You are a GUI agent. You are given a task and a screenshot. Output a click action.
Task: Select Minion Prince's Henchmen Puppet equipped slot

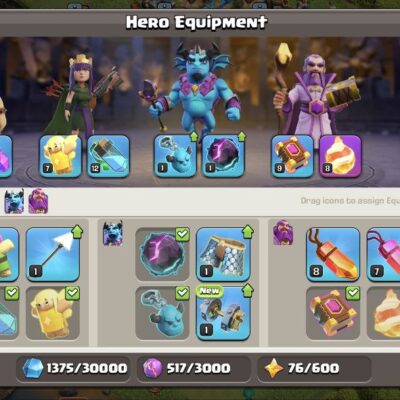[175, 156]
